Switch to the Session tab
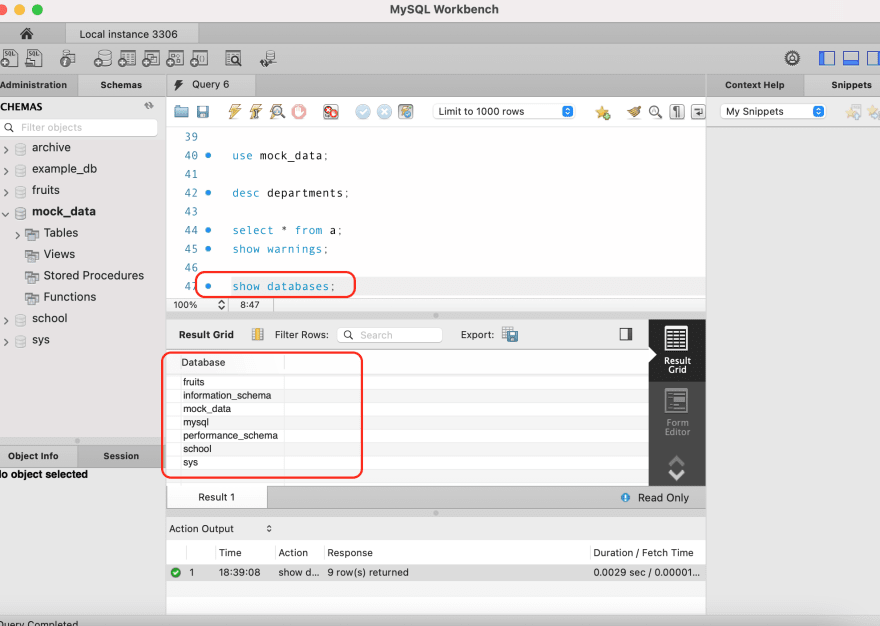 pyautogui.click(x=121, y=456)
